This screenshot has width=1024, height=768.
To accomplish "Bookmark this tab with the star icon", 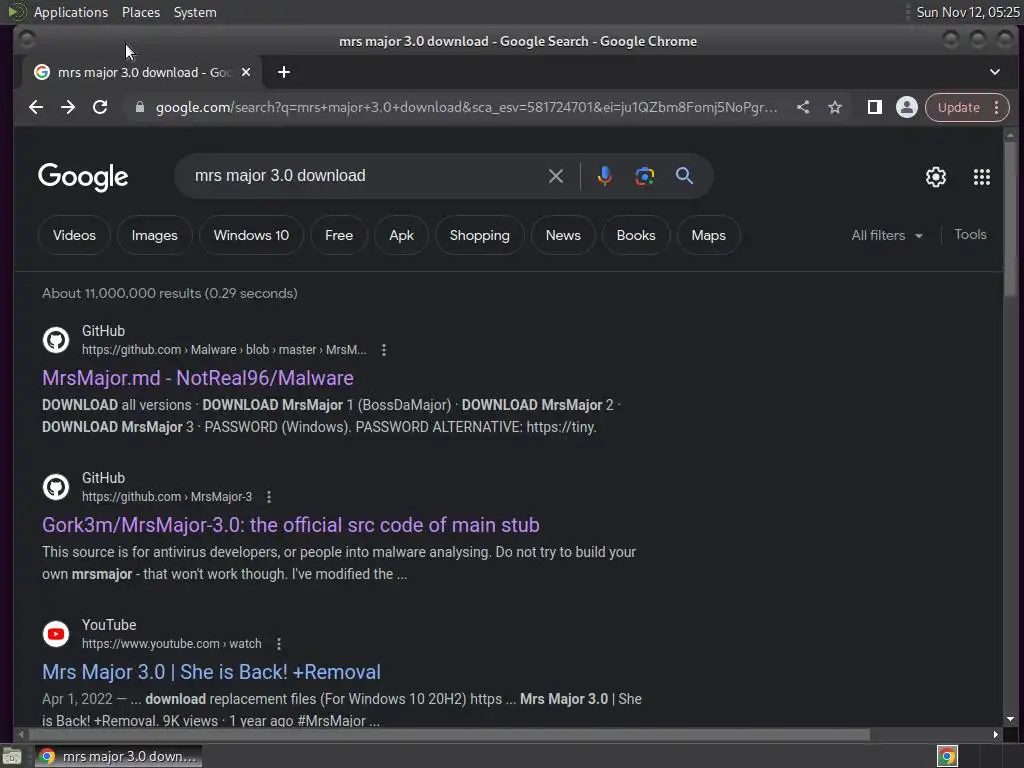I will pyautogui.click(x=835, y=107).
